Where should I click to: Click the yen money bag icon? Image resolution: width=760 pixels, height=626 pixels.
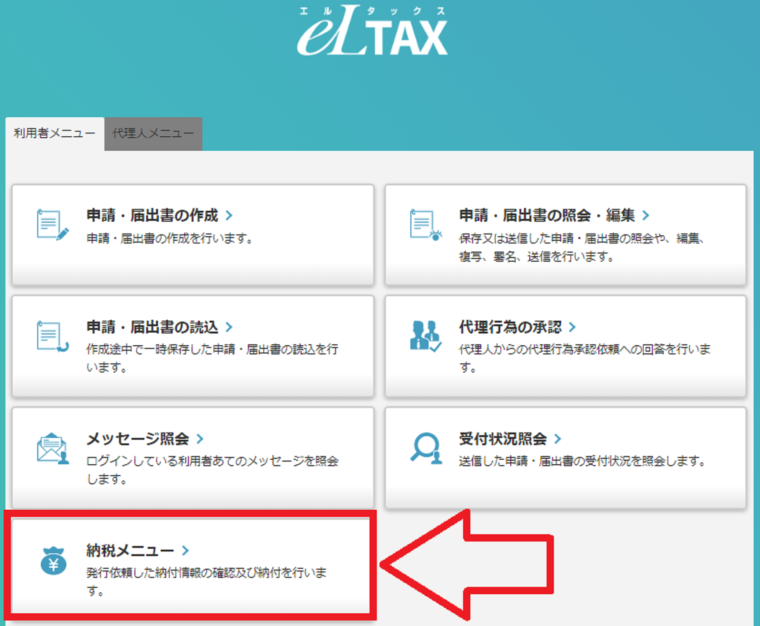pos(53,561)
